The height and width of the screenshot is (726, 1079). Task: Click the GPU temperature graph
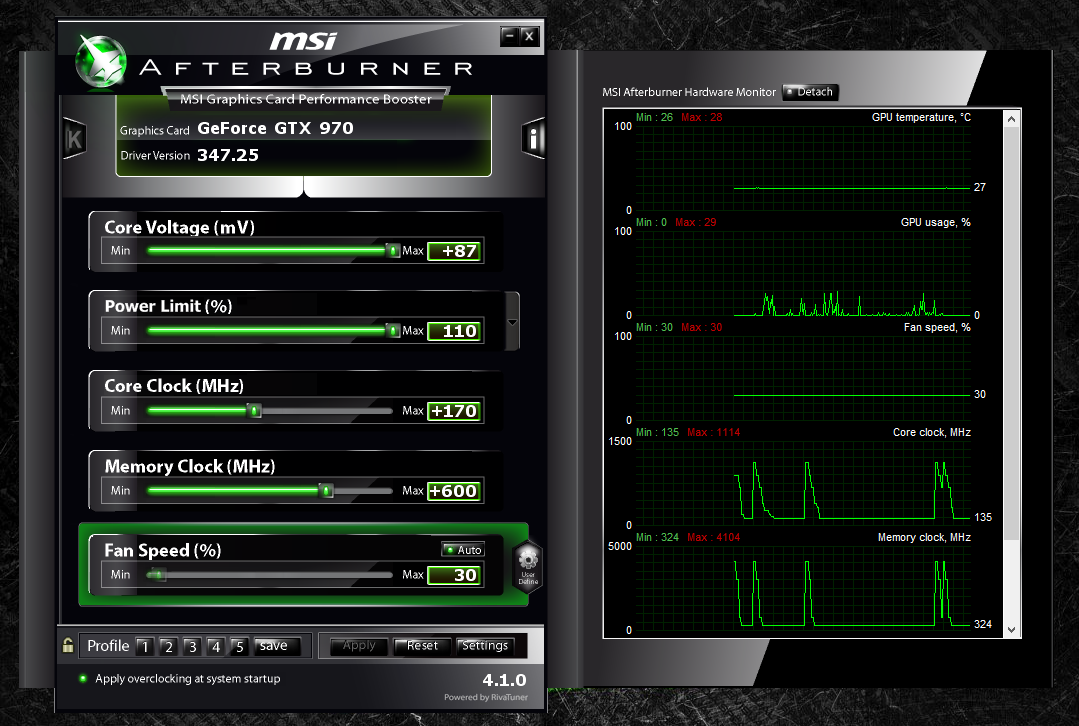pos(803,167)
